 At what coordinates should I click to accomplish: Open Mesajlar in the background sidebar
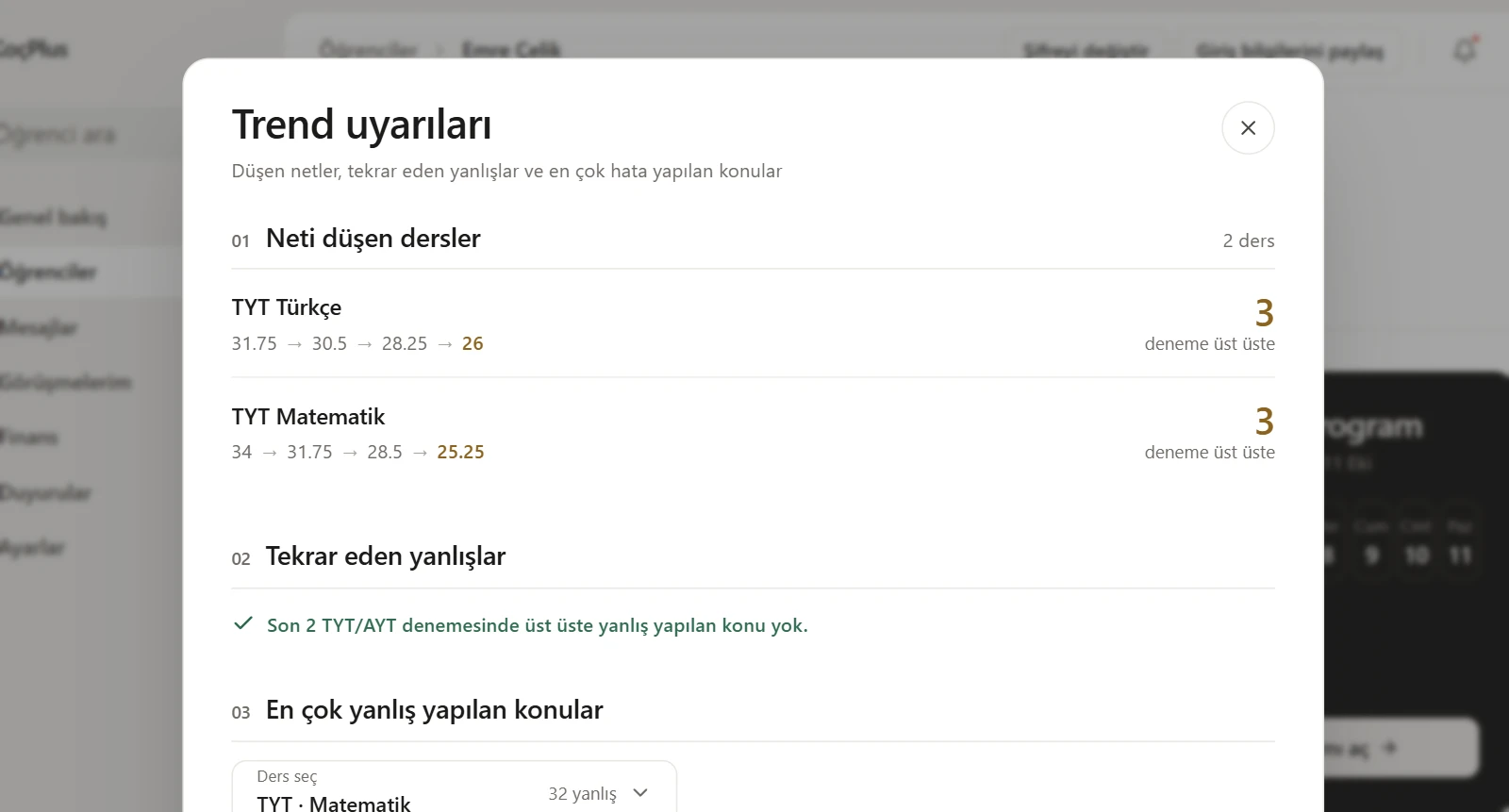[x=39, y=327]
